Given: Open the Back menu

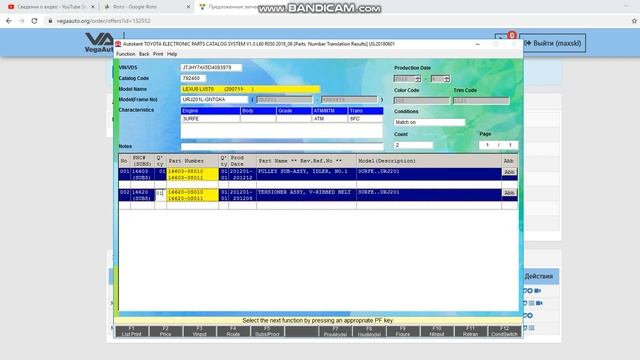Looking at the screenshot, I should tap(144, 54).
